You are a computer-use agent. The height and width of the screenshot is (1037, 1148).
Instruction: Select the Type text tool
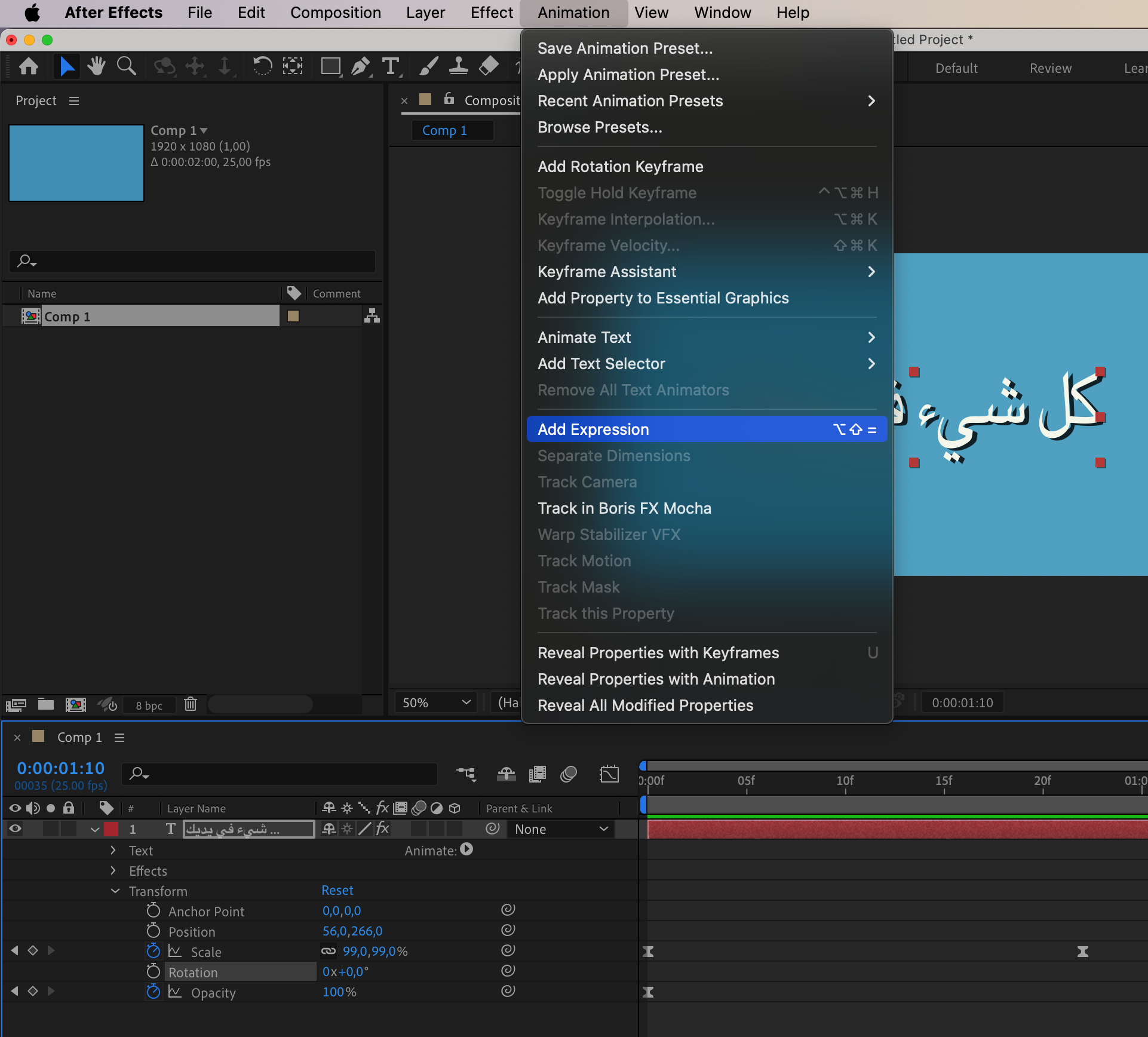(x=391, y=66)
